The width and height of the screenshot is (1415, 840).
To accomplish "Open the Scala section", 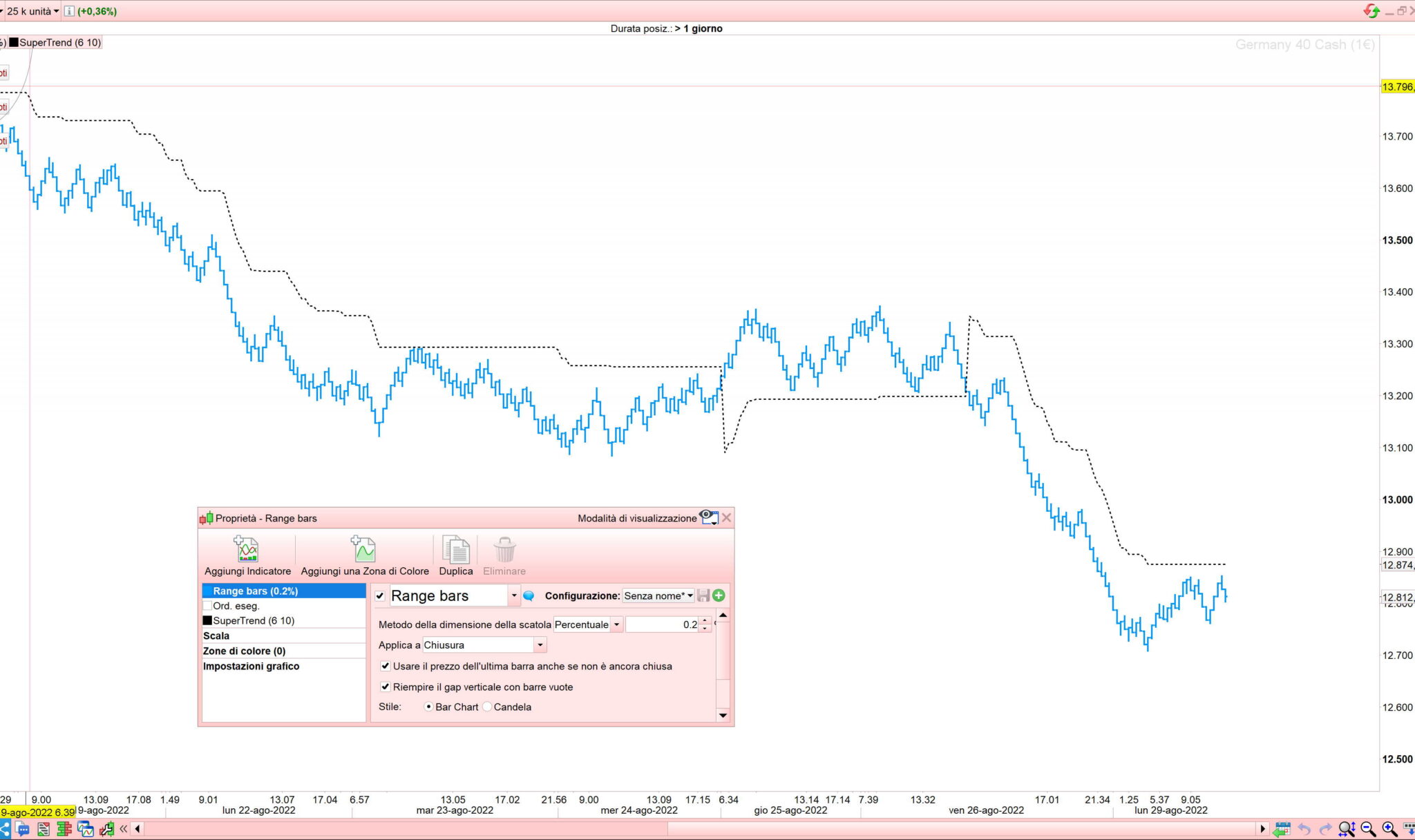I will pos(216,636).
